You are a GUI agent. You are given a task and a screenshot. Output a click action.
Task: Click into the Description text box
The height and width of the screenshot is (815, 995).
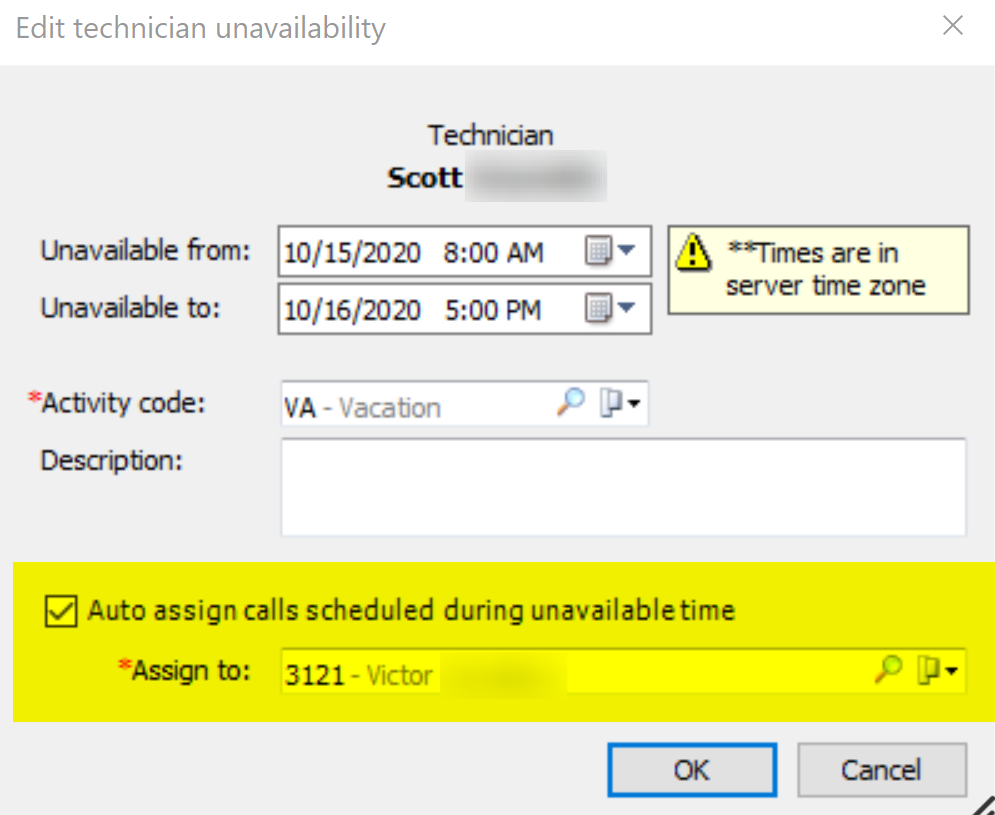click(624, 487)
